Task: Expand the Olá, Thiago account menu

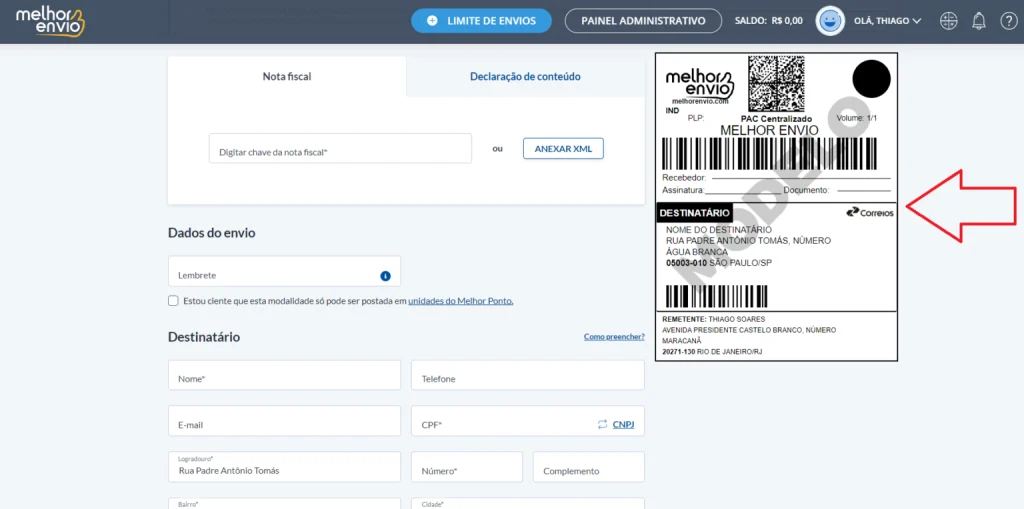Action: click(x=888, y=21)
